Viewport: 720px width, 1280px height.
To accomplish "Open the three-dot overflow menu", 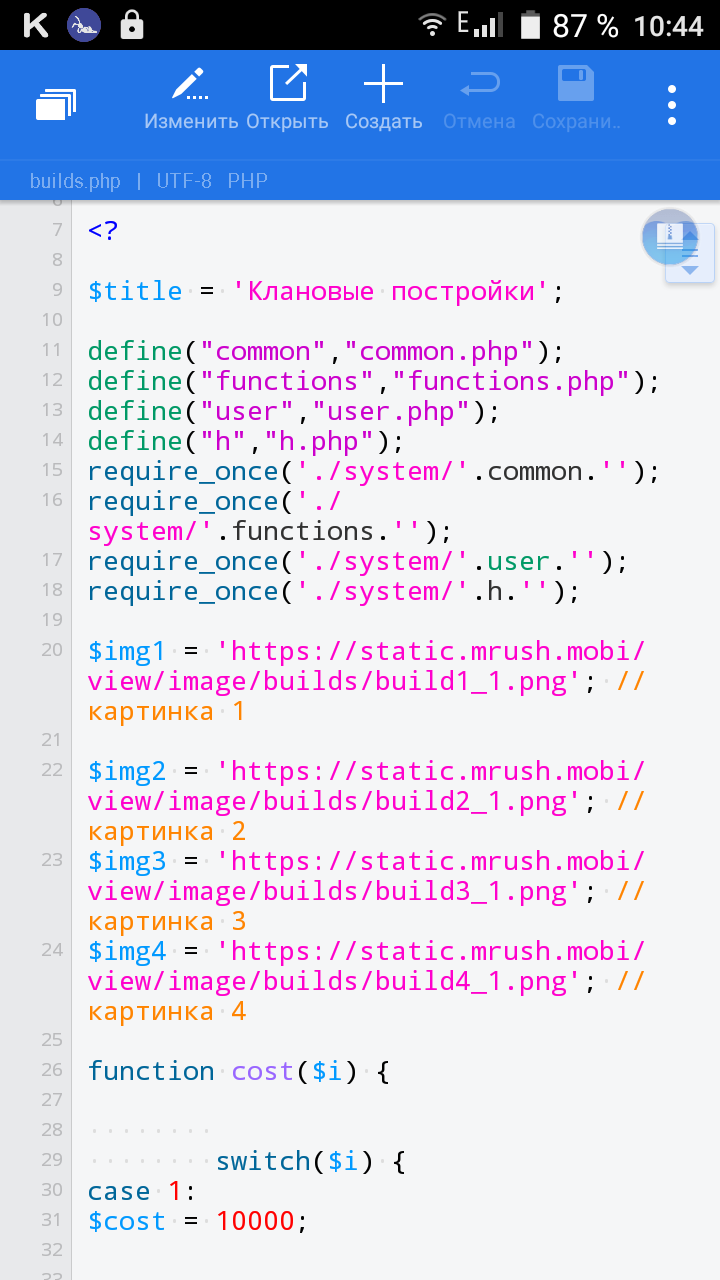I will [x=672, y=104].
